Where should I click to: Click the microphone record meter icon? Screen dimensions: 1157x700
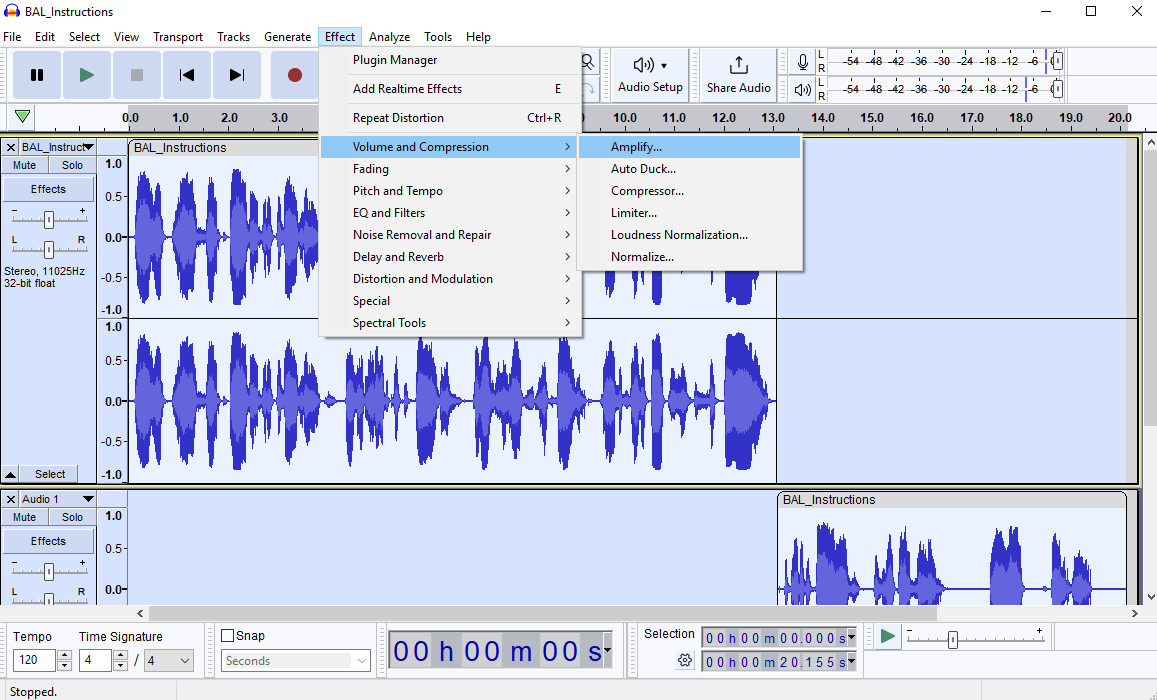pyautogui.click(x=802, y=62)
